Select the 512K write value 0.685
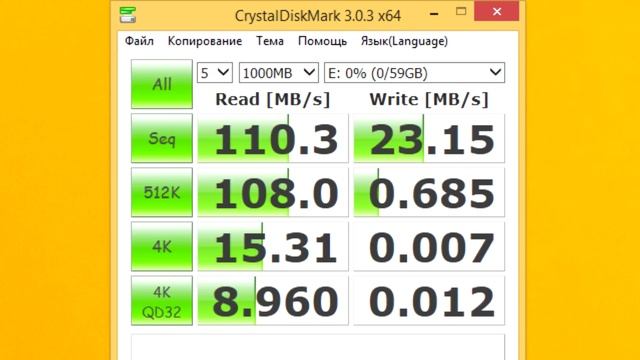This screenshot has height=360, width=640. point(429,192)
